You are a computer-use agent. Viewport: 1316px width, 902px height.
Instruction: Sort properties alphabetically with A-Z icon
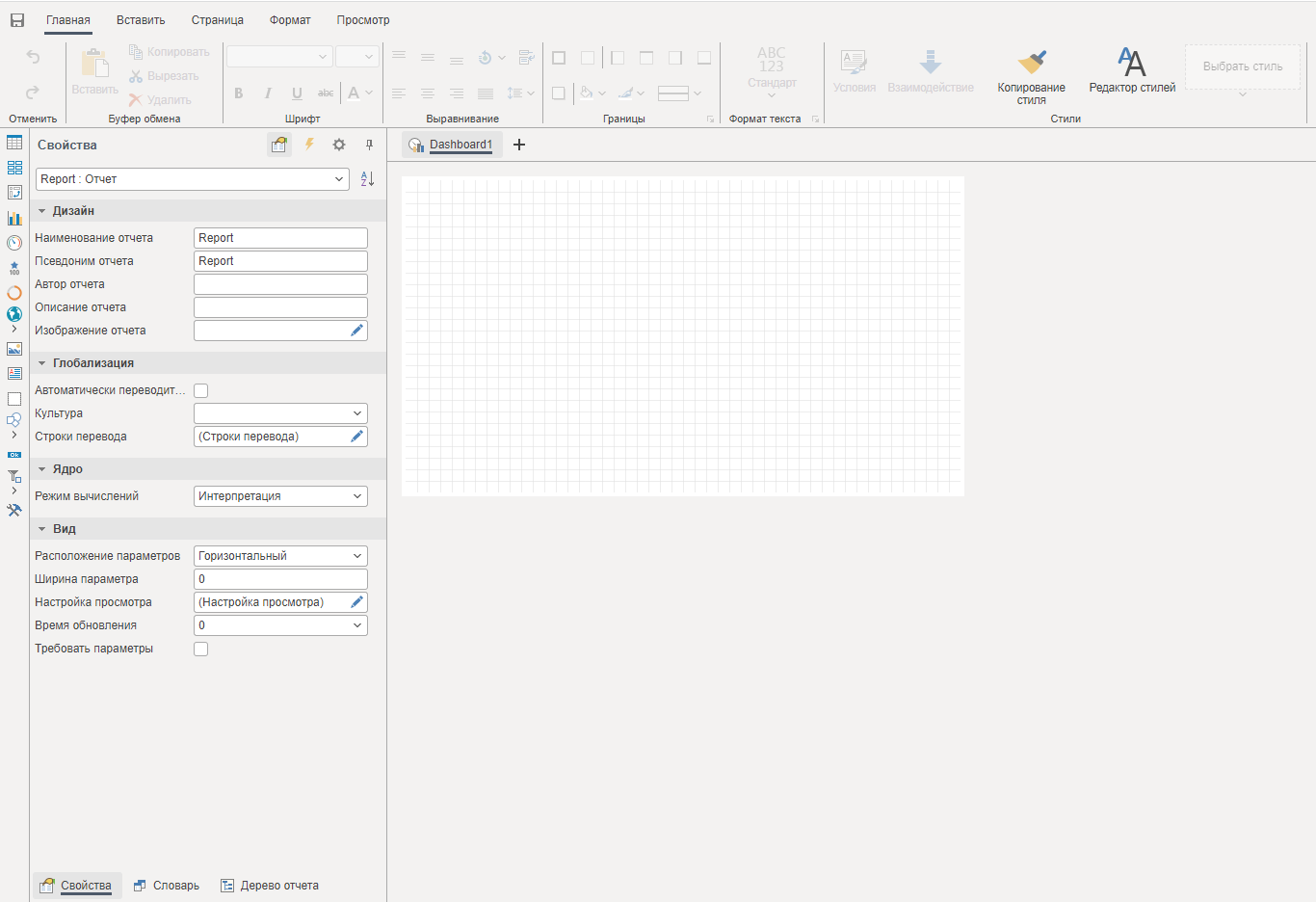[367, 179]
